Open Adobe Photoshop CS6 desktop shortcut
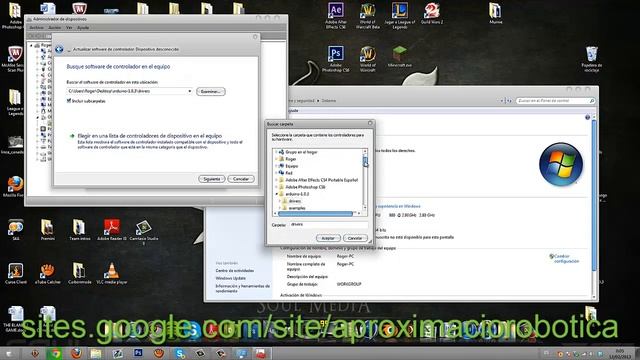640x360 pixels. pos(336,59)
